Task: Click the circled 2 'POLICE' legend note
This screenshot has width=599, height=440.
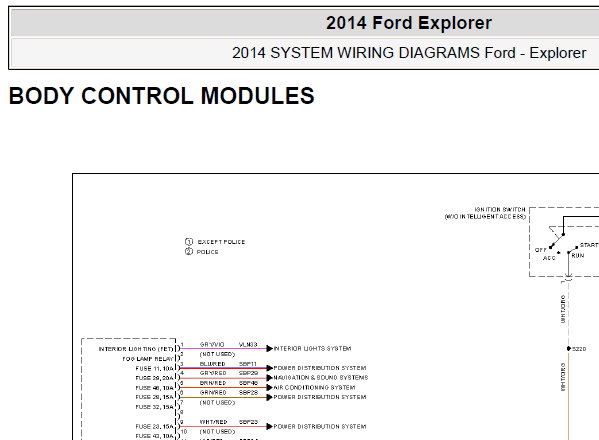Action: point(202,252)
